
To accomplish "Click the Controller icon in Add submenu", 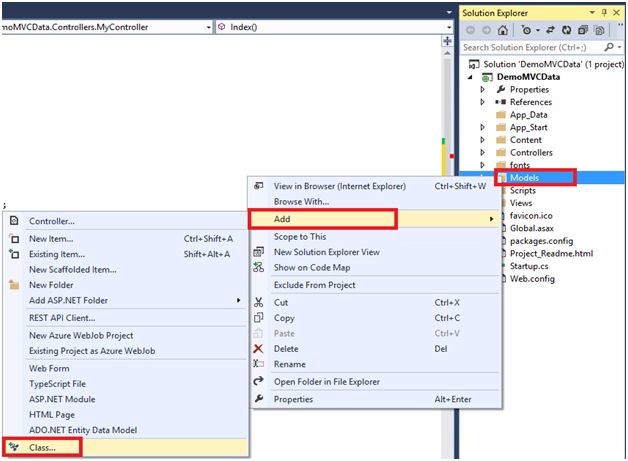I will pyautogui.click(x=14, y=221).
